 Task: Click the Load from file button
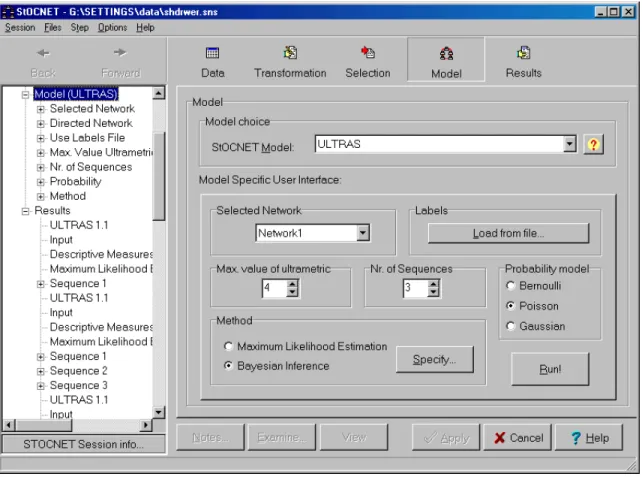click(508, 233)
